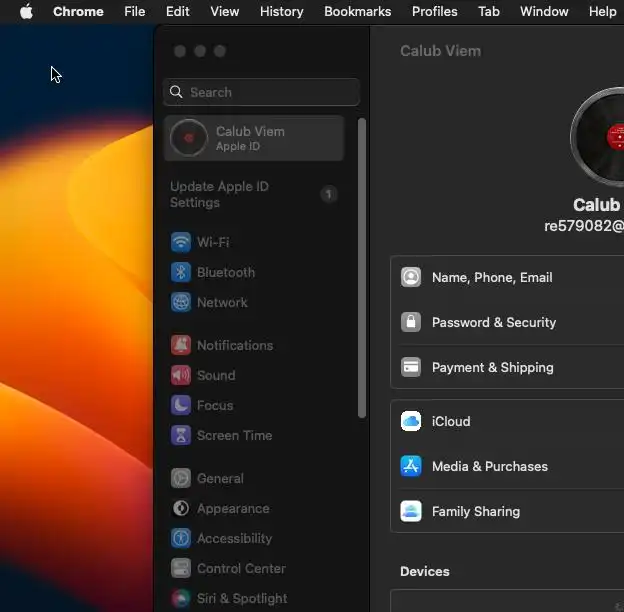Select the General label
The image size is (624, 612).
(220, 478)
